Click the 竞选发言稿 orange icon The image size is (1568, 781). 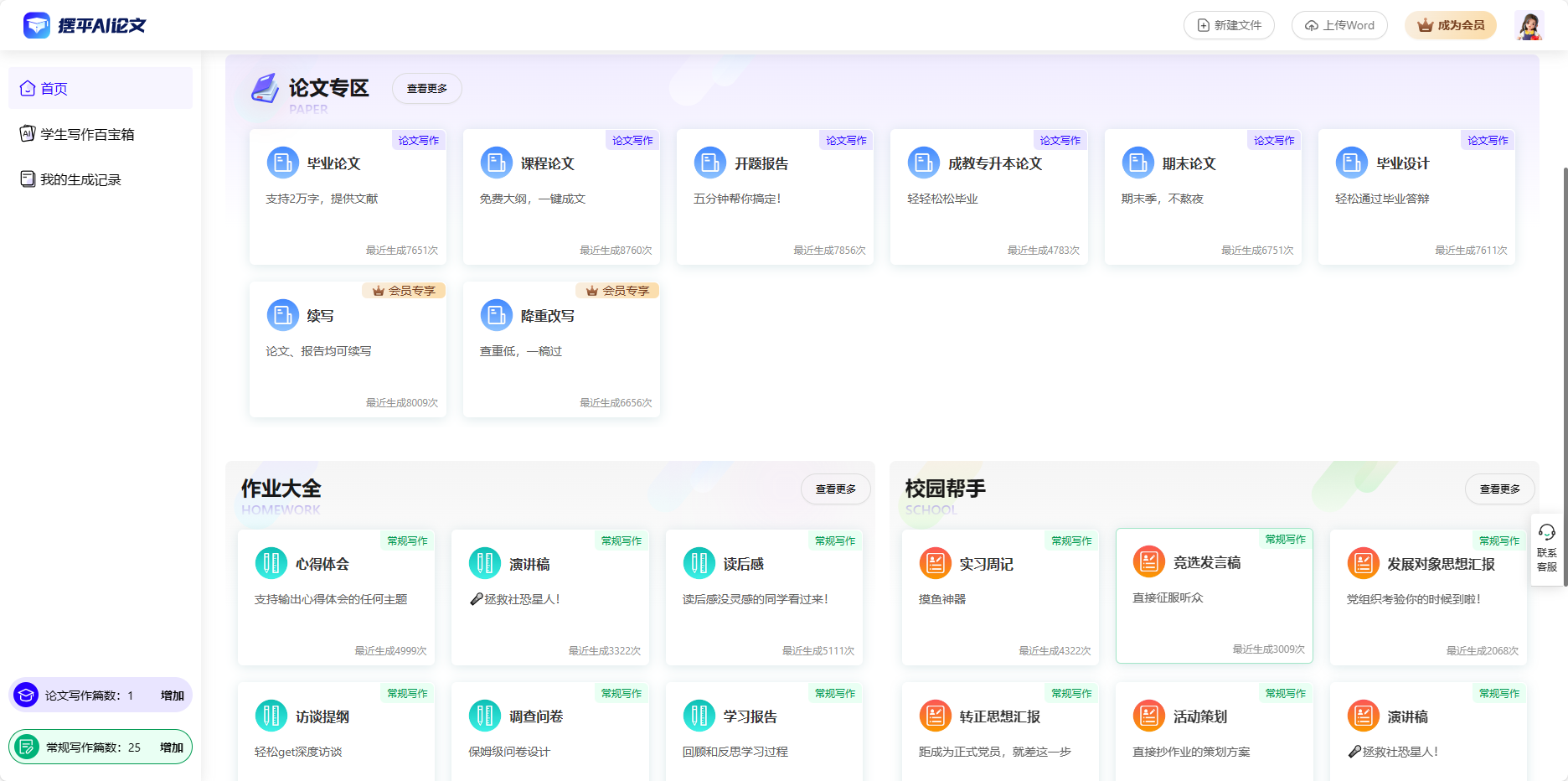pos(1149,561)
